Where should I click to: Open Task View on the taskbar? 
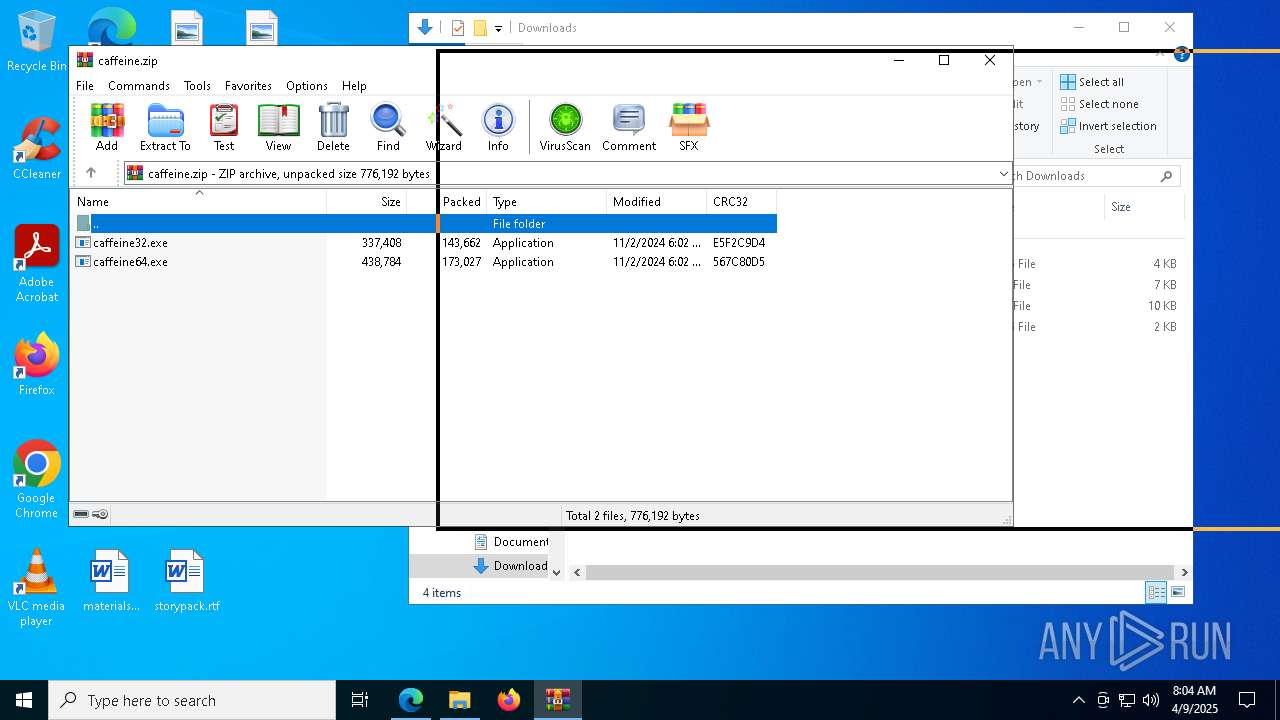(x=360, y=700)
